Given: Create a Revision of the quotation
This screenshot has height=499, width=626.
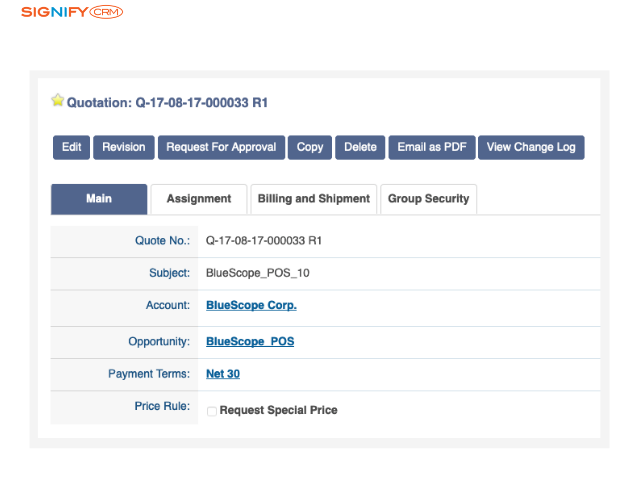Looking at the screenshot, I should pyautogui.click(x=124, y=147).
